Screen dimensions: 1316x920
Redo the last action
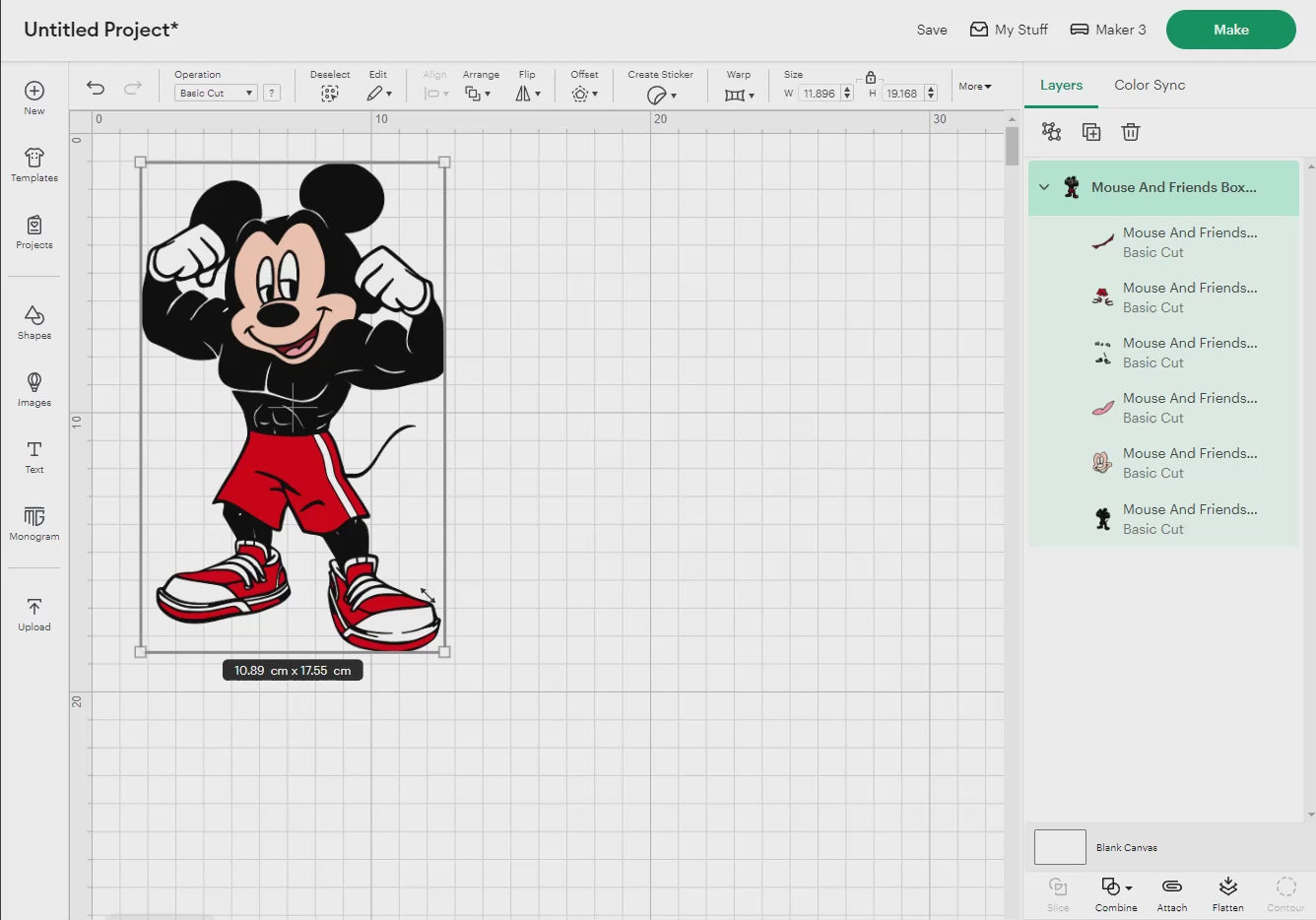tap(133, 88)
